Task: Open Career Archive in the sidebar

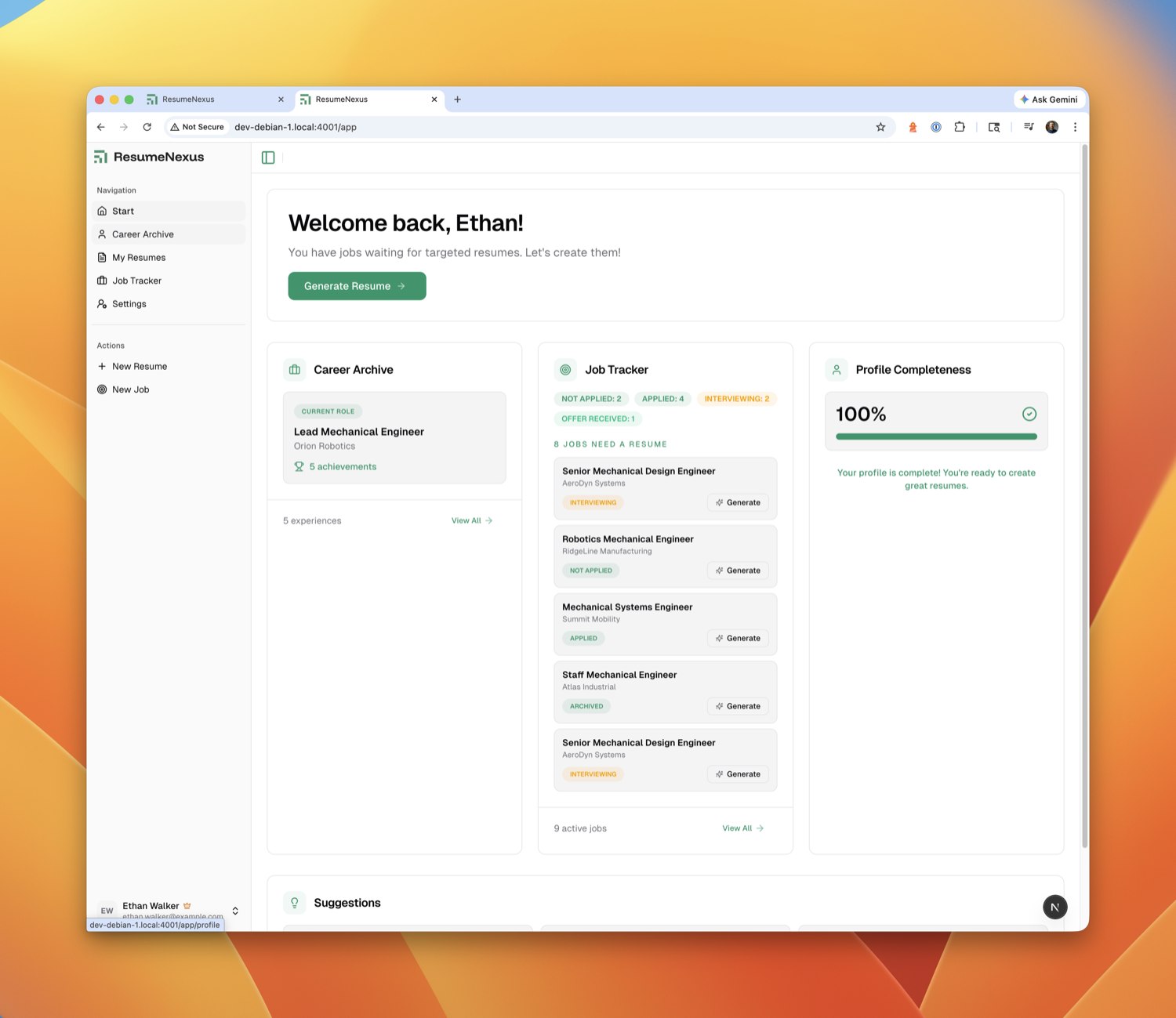Action: [143, 234]
